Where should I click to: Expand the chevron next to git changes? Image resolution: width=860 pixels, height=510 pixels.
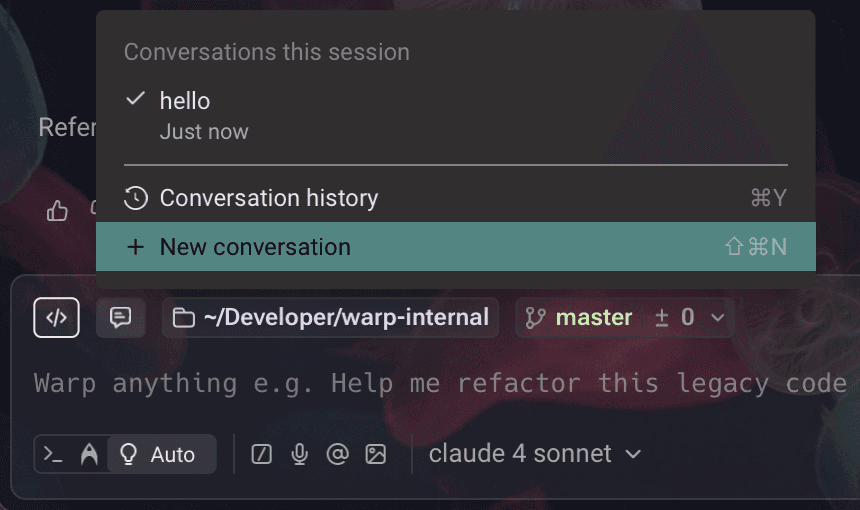(x=717, y=318)
